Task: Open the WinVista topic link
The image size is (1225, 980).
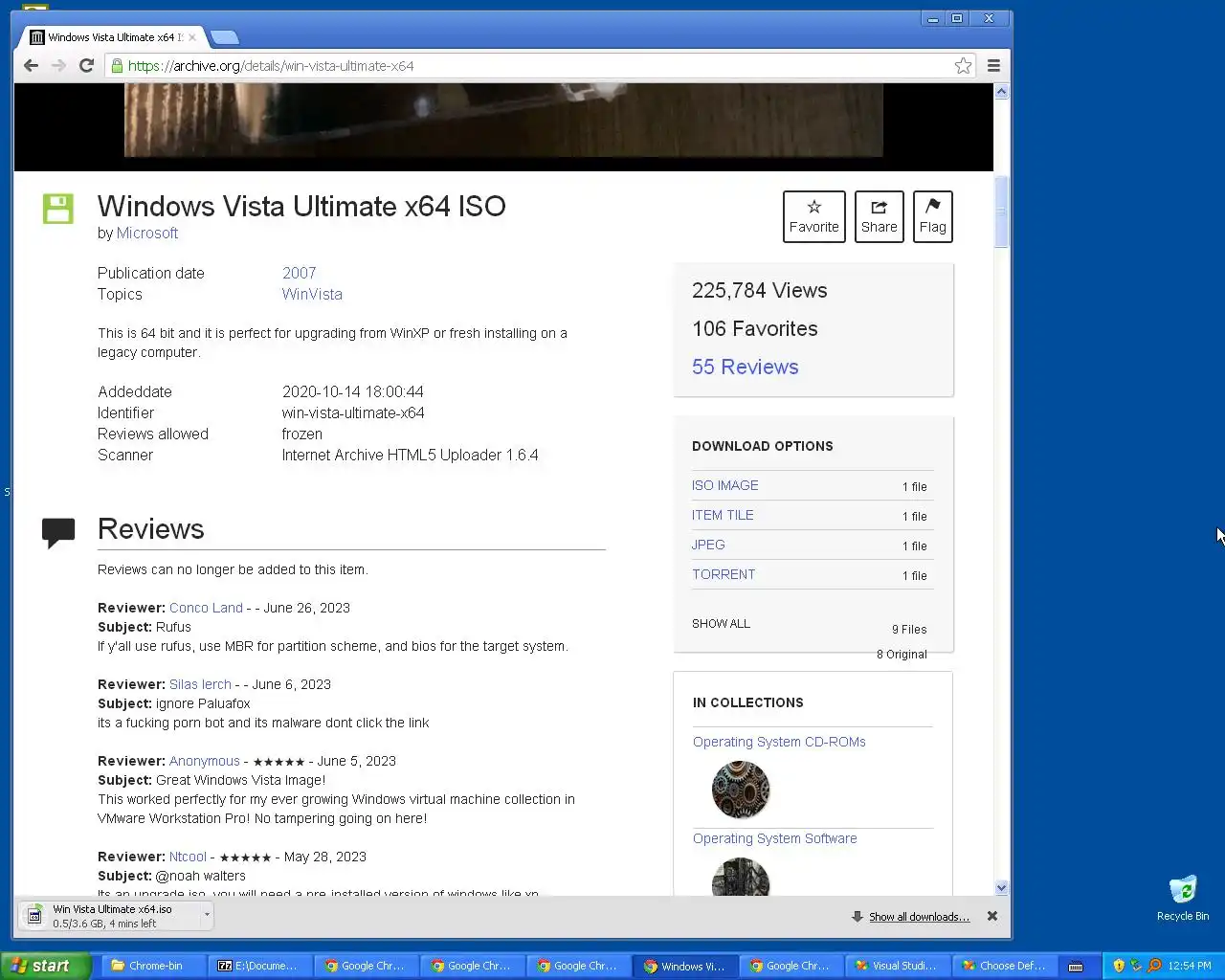Action: (312, 294)
